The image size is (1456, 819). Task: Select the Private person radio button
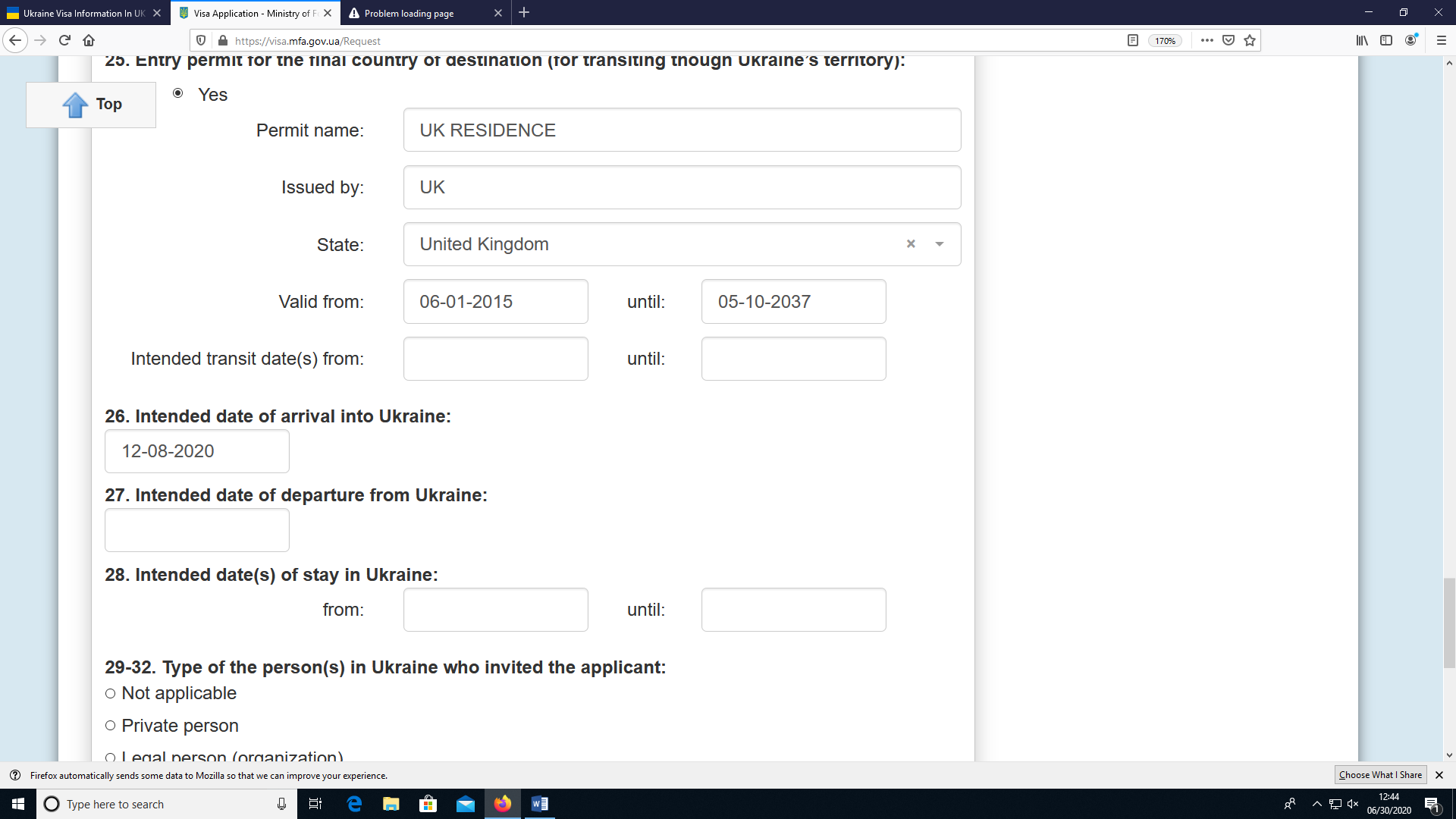pos(110,725)
